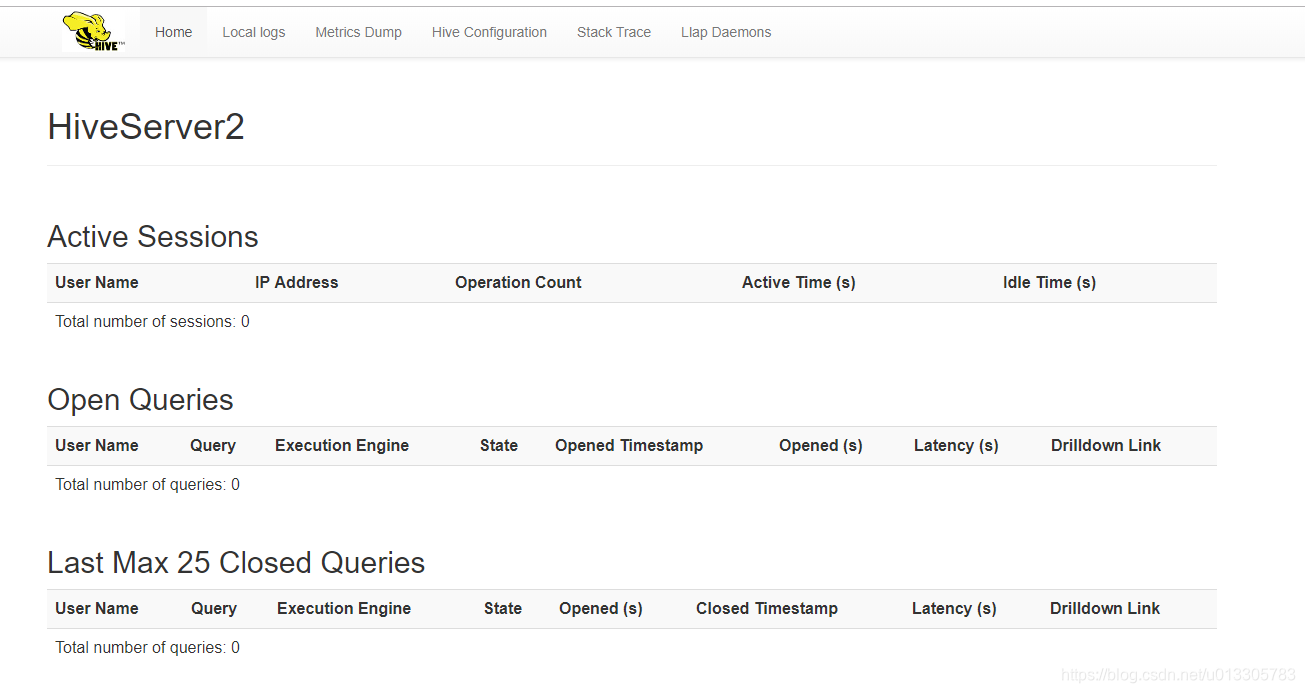The height and width of the screenshot is (693, 1305).
Task: Open Hive Configuration page
Action: pos(489,32)
